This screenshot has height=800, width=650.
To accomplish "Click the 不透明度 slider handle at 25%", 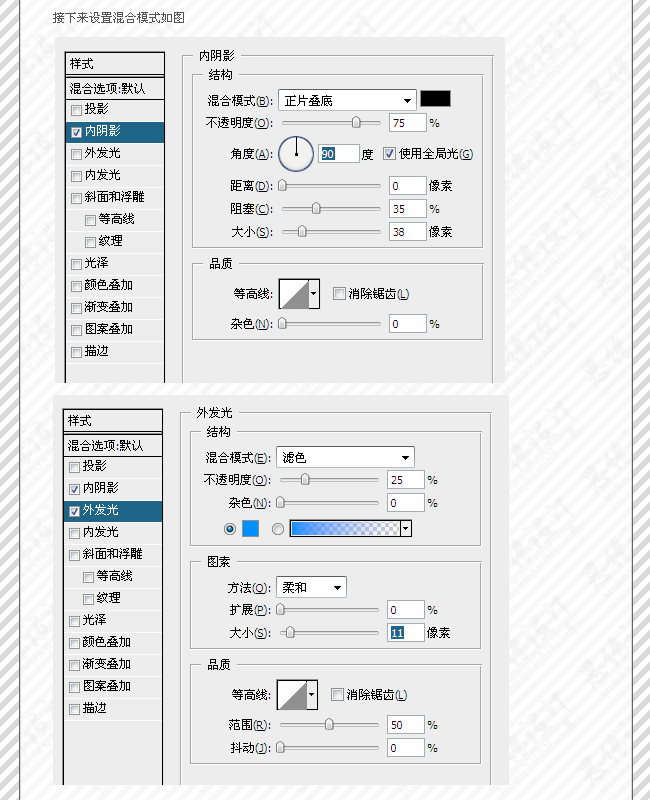I will point(305,480).
